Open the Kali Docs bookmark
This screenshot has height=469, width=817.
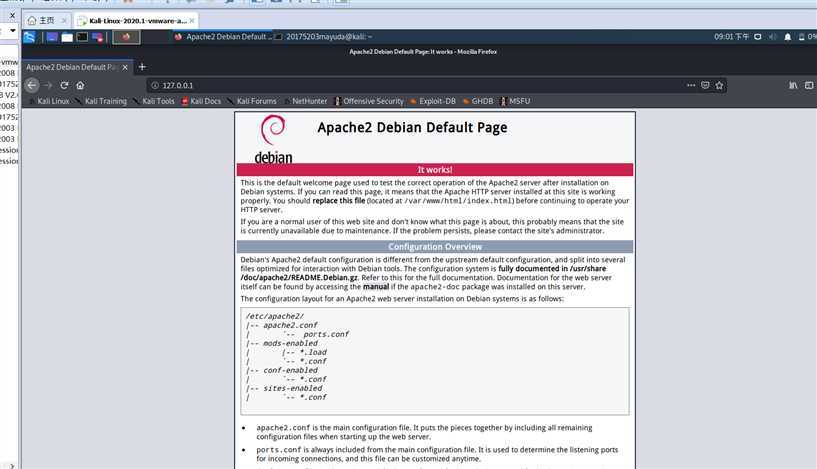[201, 101]
